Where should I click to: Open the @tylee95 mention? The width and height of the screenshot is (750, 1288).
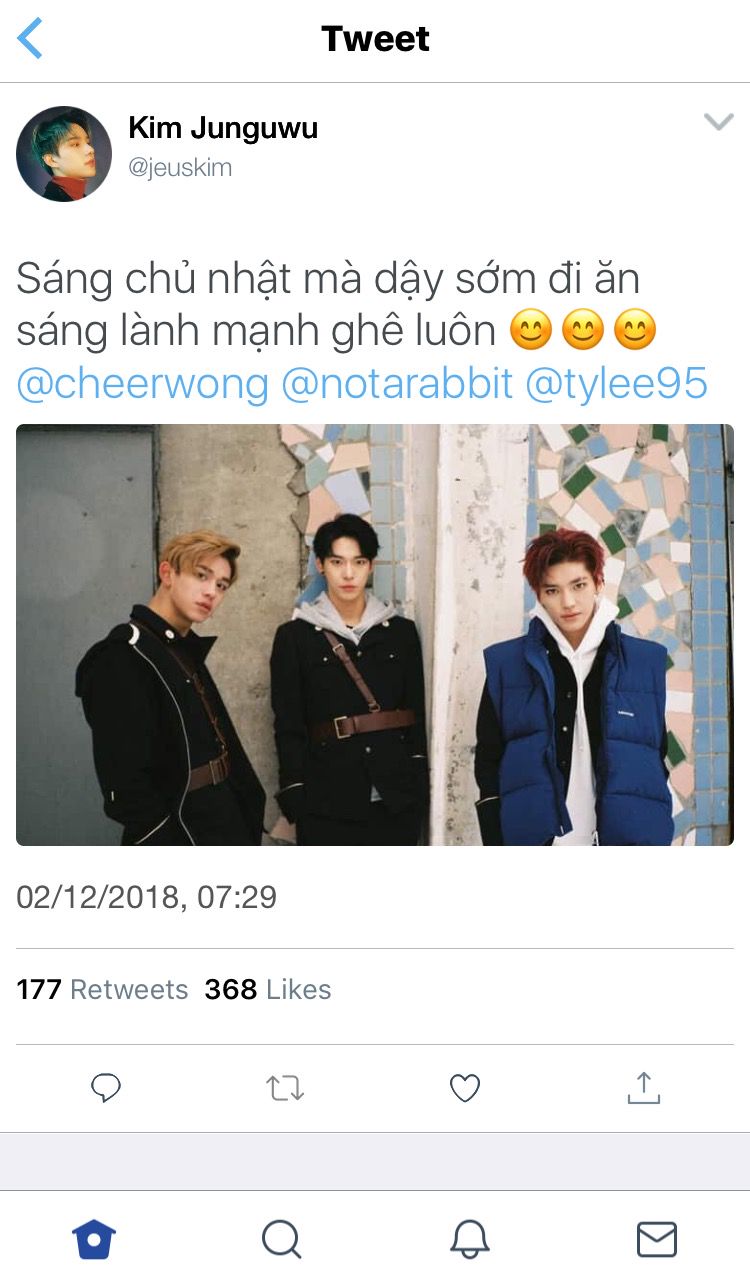[617, 384]
